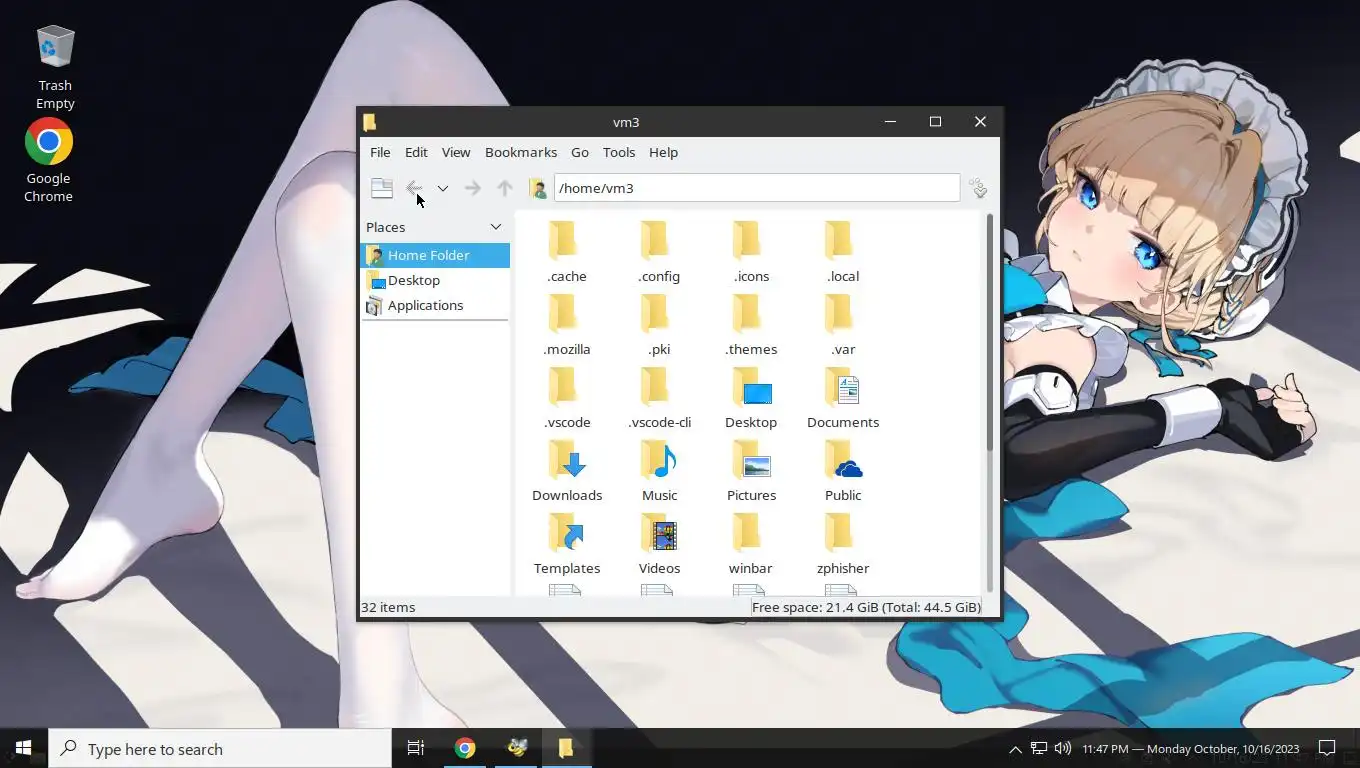Open the history dropdown arrow
1360x768 pixels.
[x=442, y=188]
